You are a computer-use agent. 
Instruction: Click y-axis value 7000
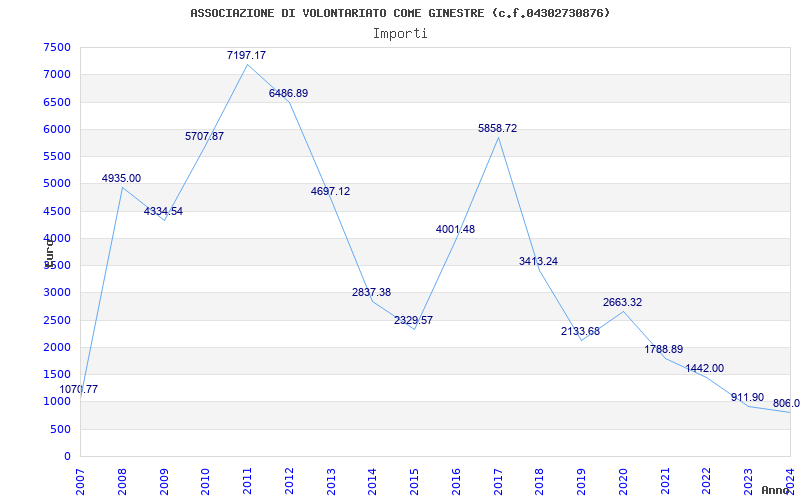click(57, 74)
